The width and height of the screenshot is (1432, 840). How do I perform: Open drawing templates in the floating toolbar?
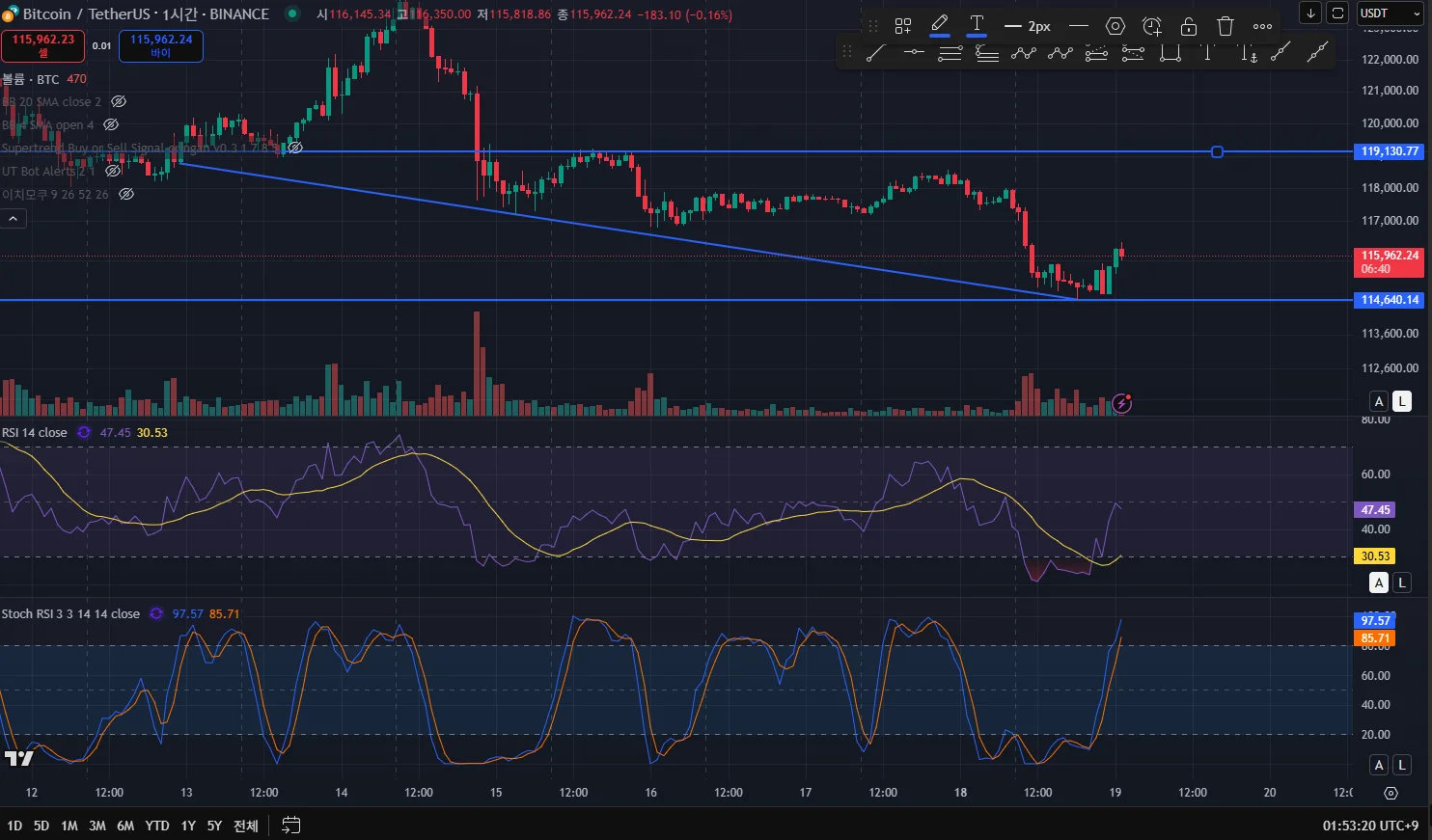[x=903, y=26]
